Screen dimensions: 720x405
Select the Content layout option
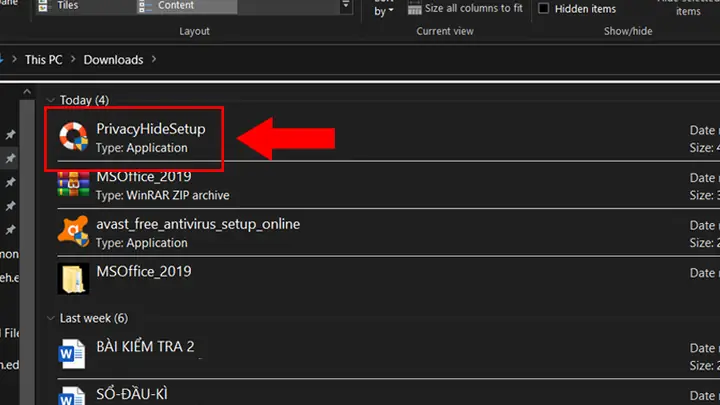[x=175, y=6]
